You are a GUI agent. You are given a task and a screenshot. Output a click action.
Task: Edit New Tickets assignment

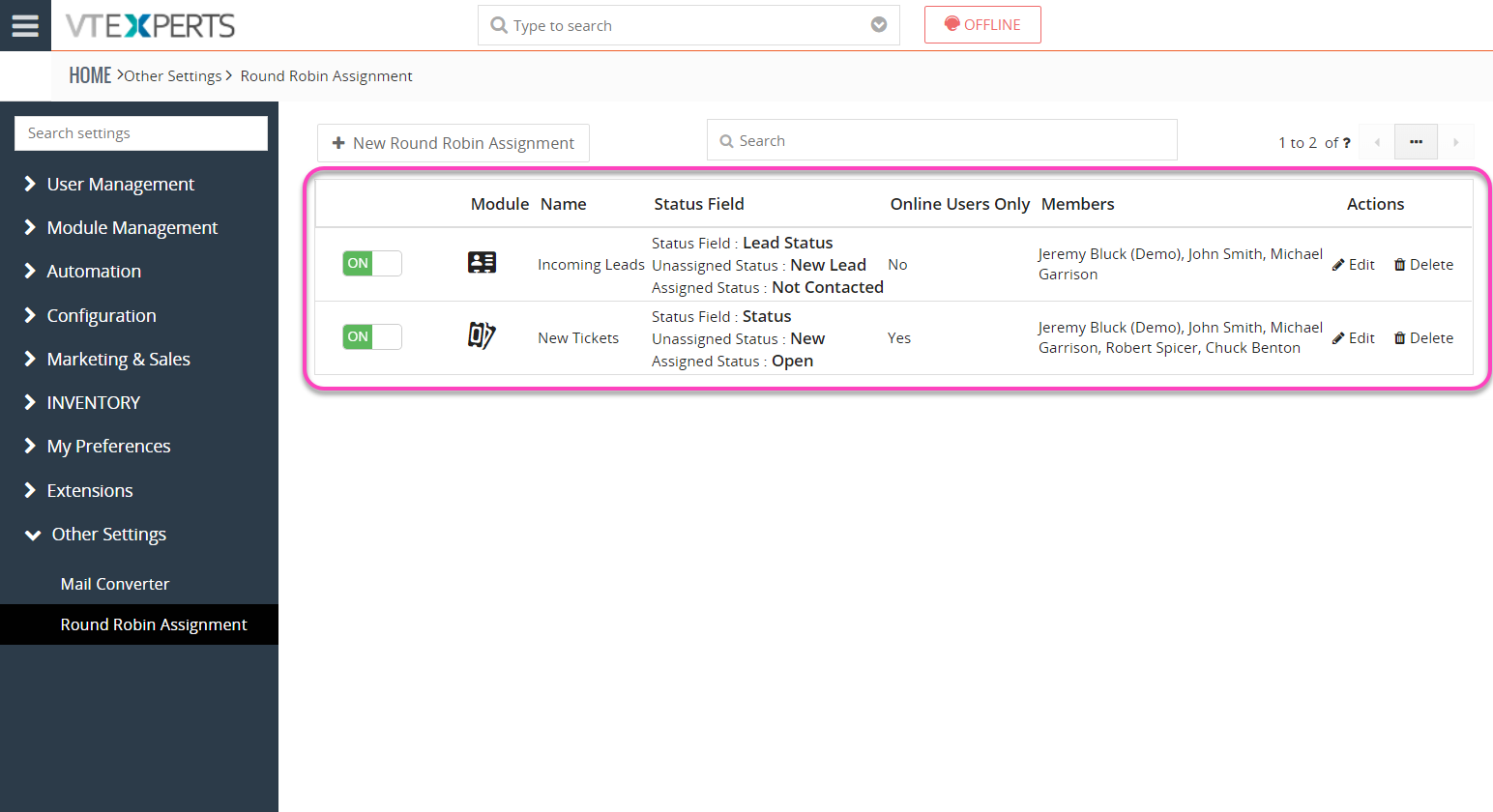(x=1354, y=338)
